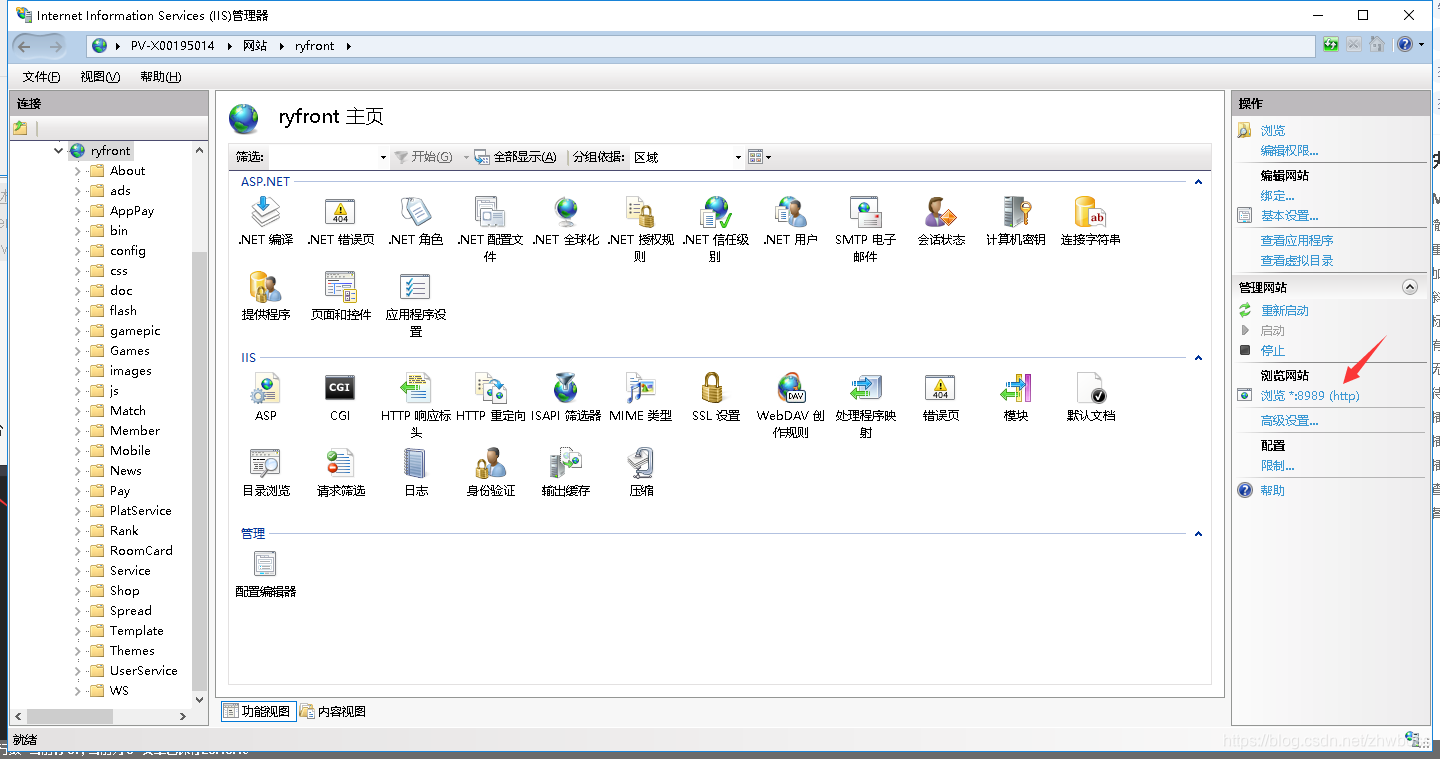Click the 筛选 filter input field
This screenshot has width=1440, height=759.
coord(323,157)
